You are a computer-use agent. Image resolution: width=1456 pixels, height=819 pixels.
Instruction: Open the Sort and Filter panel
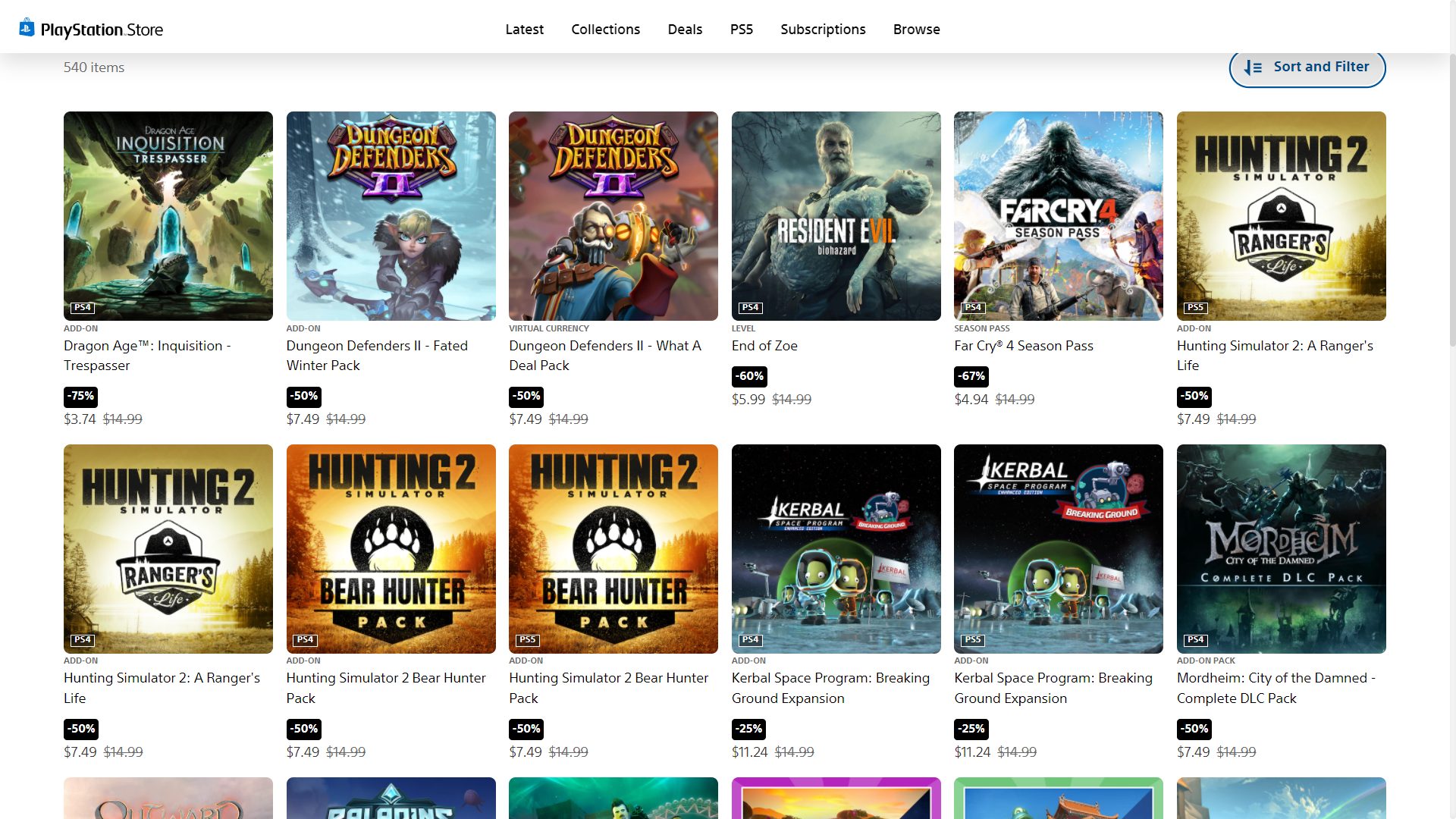pyautogui.click(x=1307, y=67)
